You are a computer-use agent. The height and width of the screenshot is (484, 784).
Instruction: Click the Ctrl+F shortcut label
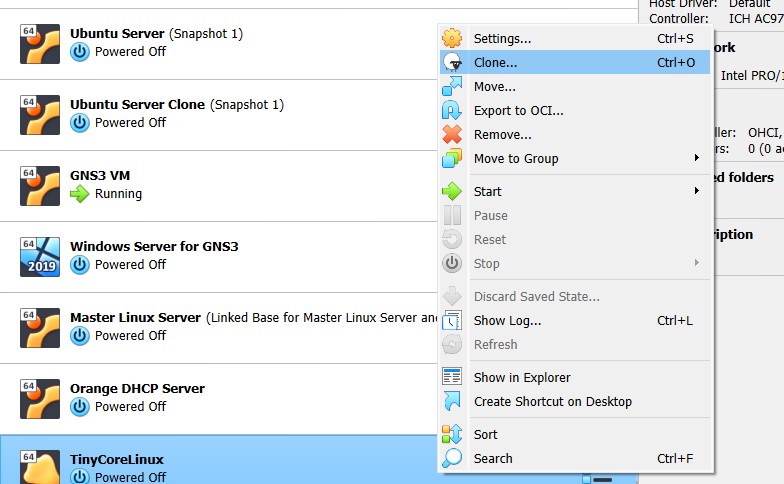(x=674, y=458)
